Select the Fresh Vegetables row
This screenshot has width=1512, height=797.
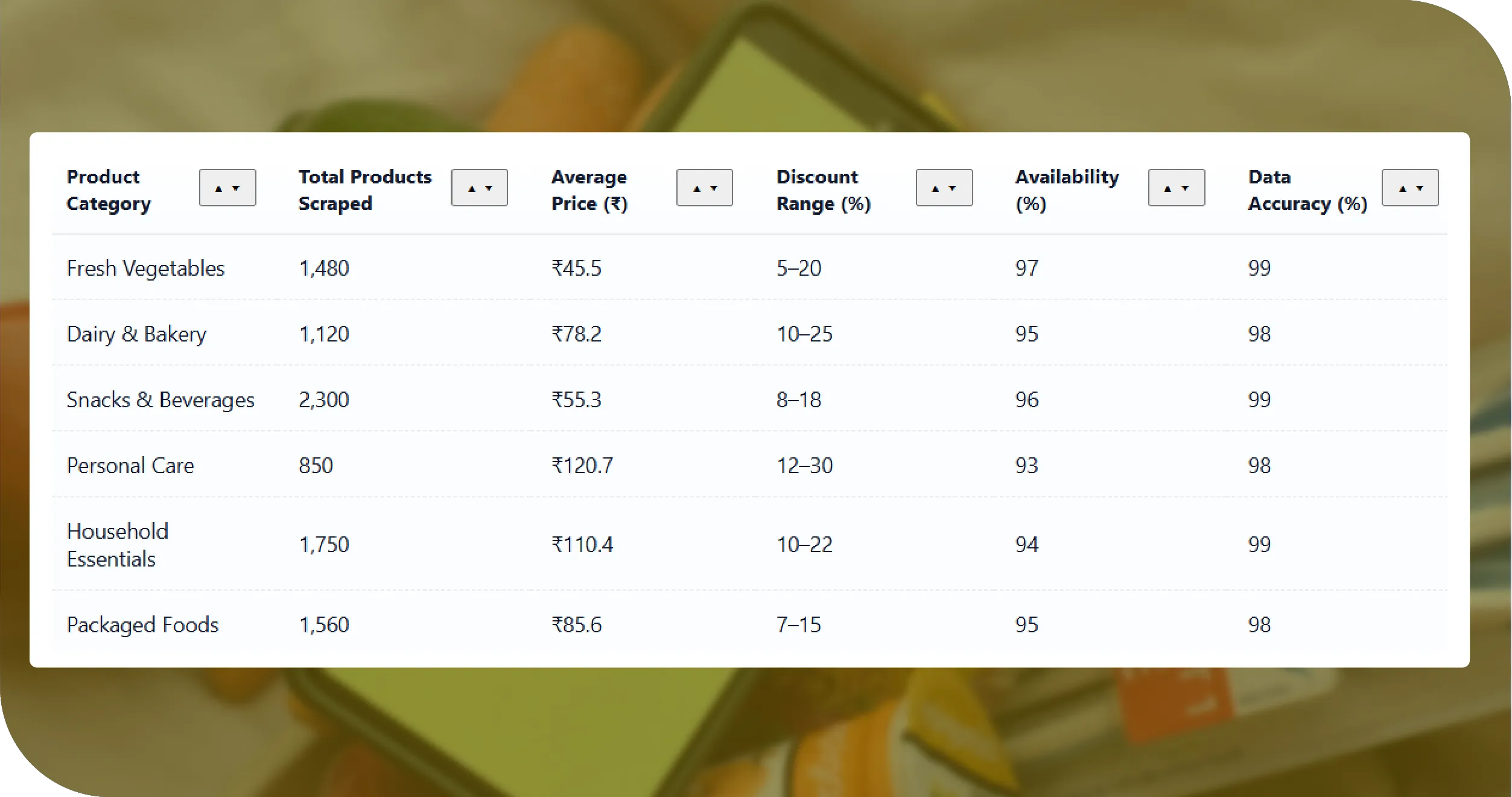pyautogui.click(x=145, y=268)
